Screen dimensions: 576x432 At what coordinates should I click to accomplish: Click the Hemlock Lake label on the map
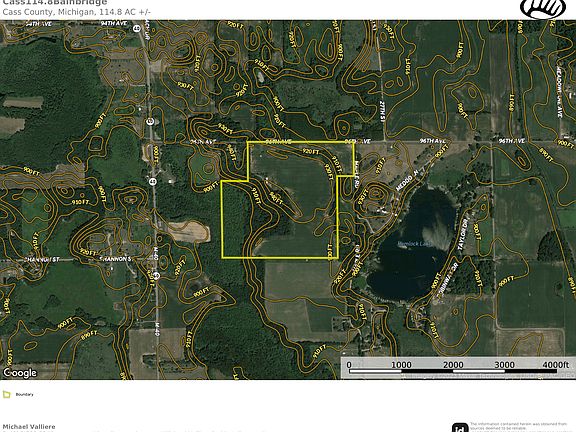point(415,244)
